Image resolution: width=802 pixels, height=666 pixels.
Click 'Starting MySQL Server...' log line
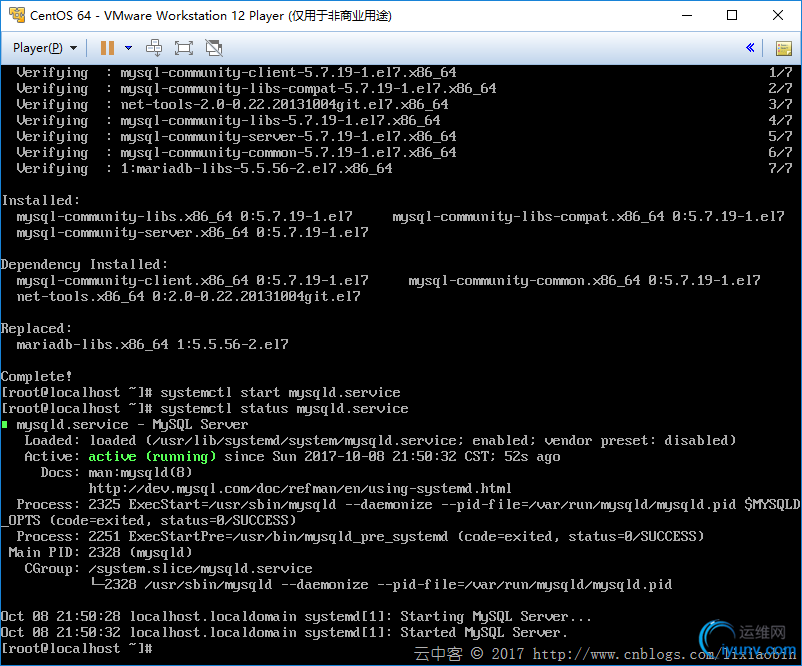point(496,617)
